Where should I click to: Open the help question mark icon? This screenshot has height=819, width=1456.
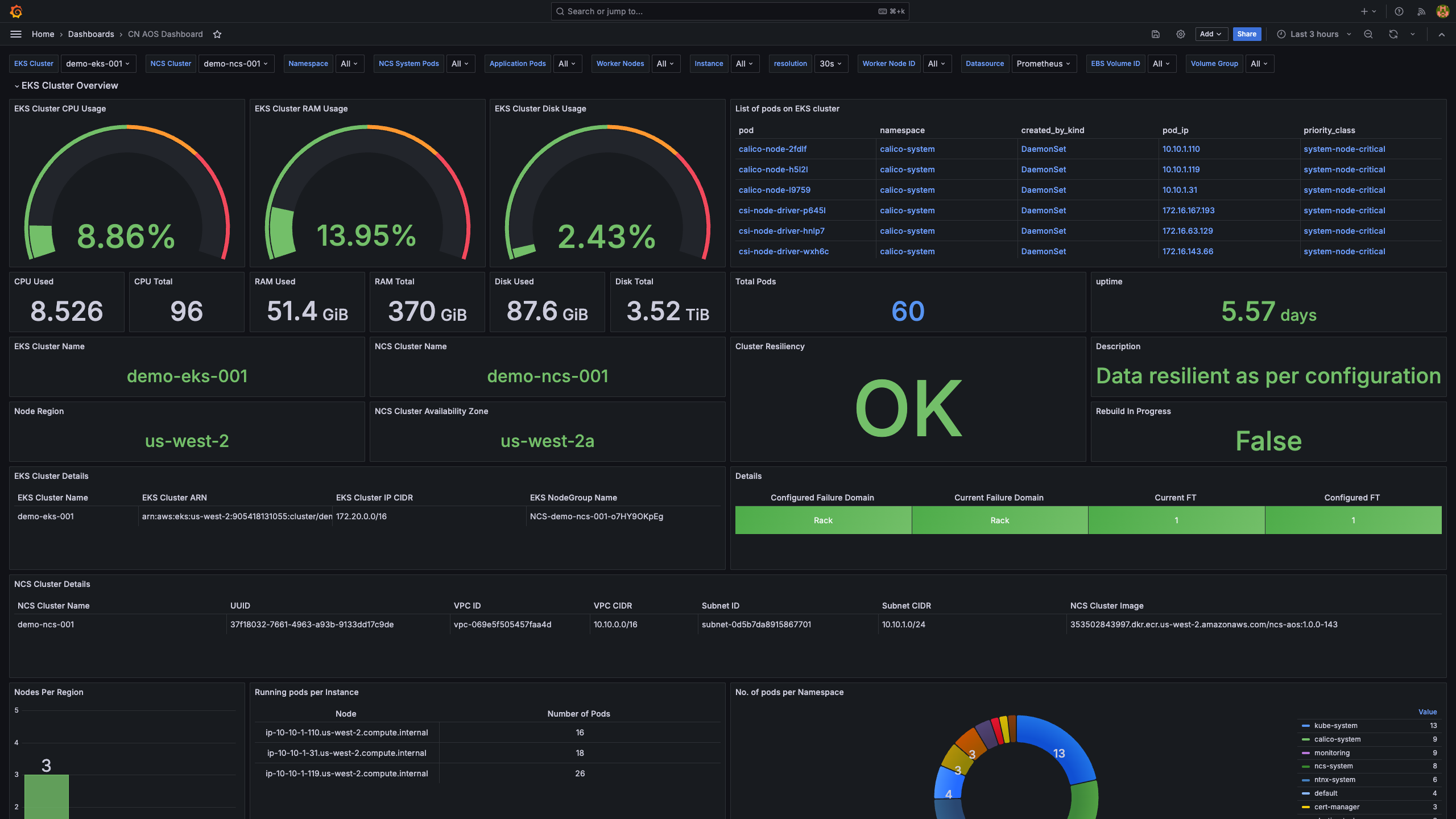(1399, 11)
